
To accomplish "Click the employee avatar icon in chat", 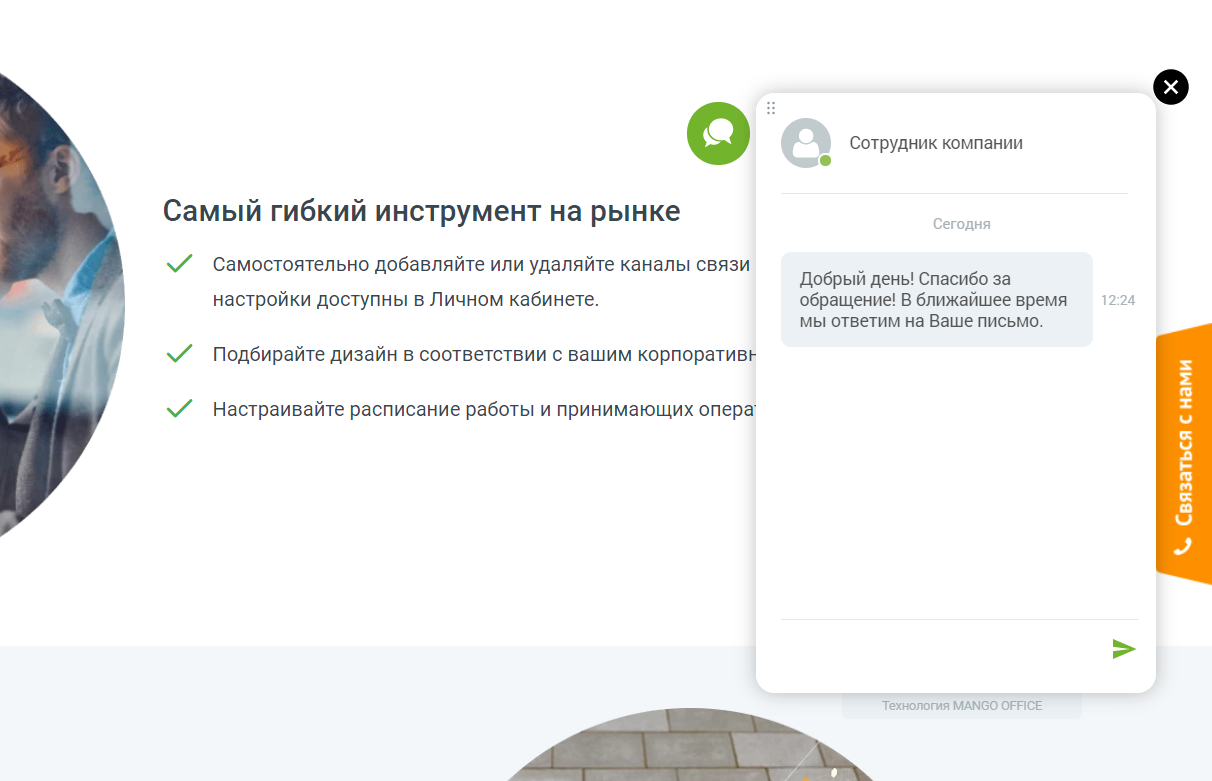I will click(x=806, y=143).
